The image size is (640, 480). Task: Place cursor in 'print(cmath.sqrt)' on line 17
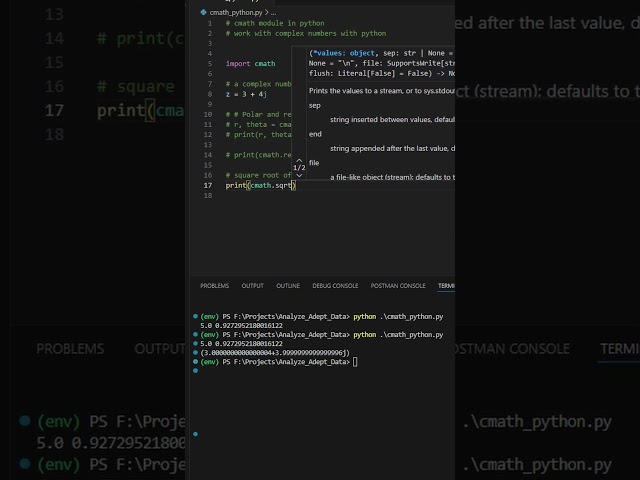click(x=260, y=185)
